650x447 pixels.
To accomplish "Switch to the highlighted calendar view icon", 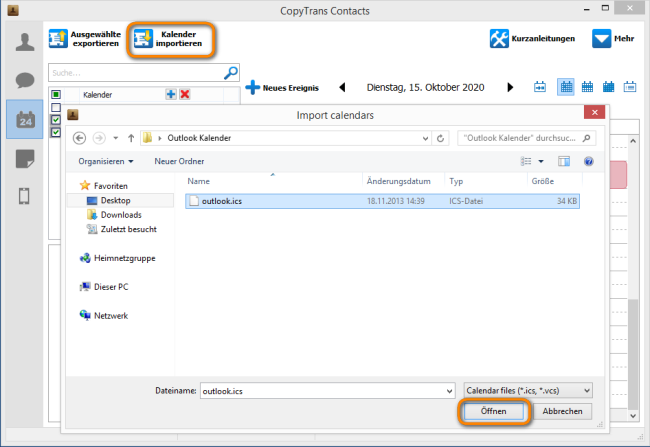I will coord(566,87).
